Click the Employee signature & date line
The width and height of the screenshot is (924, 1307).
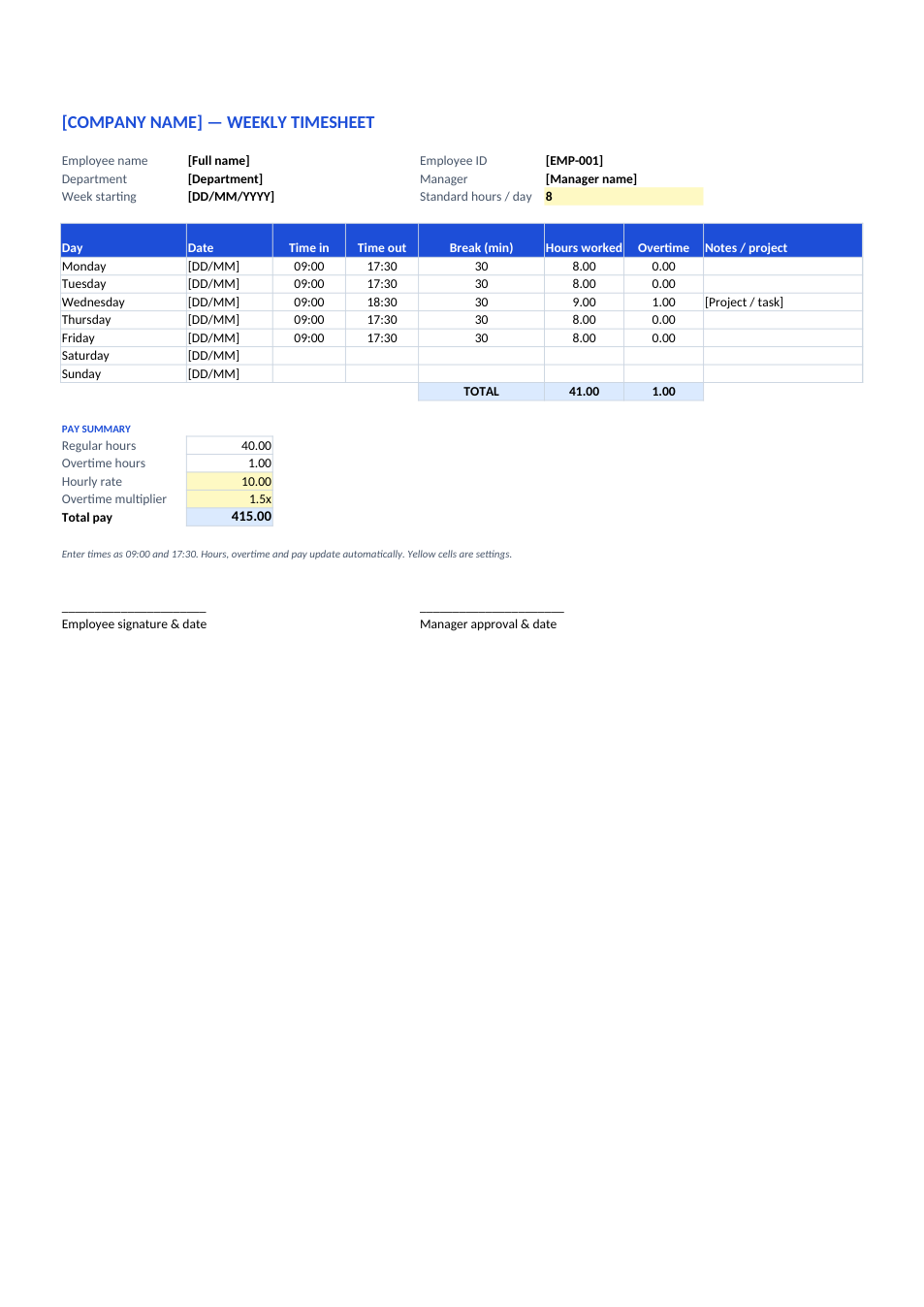click(x=134, y=624)
